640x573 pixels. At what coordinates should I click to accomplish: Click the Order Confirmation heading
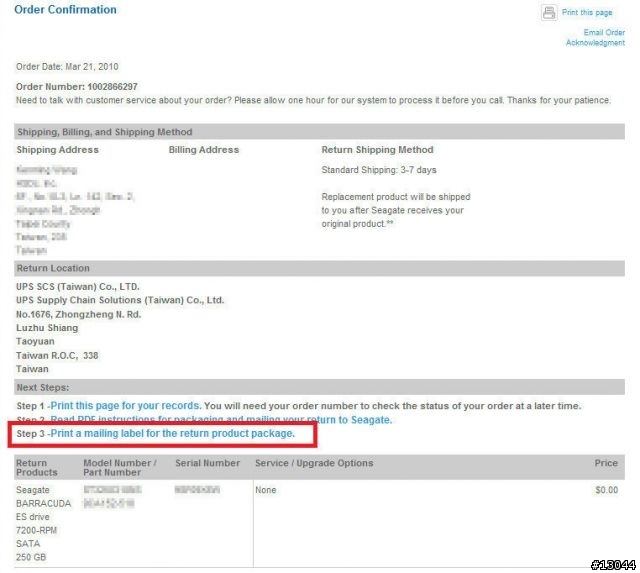click(x=65, y=9)
